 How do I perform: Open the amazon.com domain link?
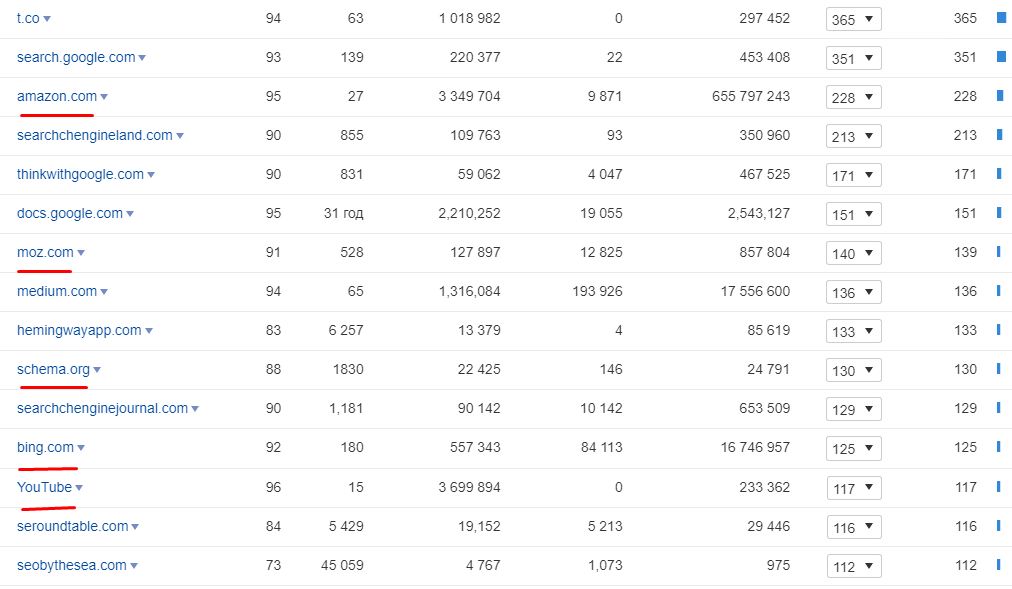56,96
